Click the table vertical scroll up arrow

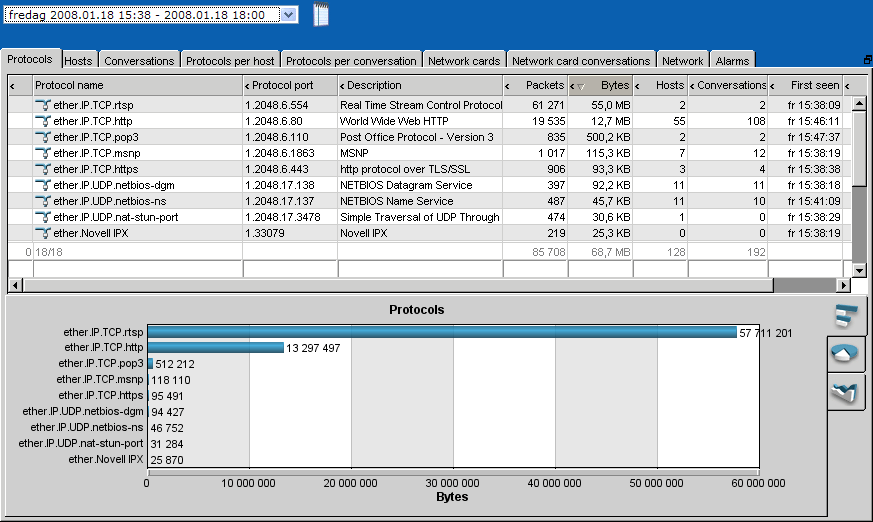pos(859,103)
